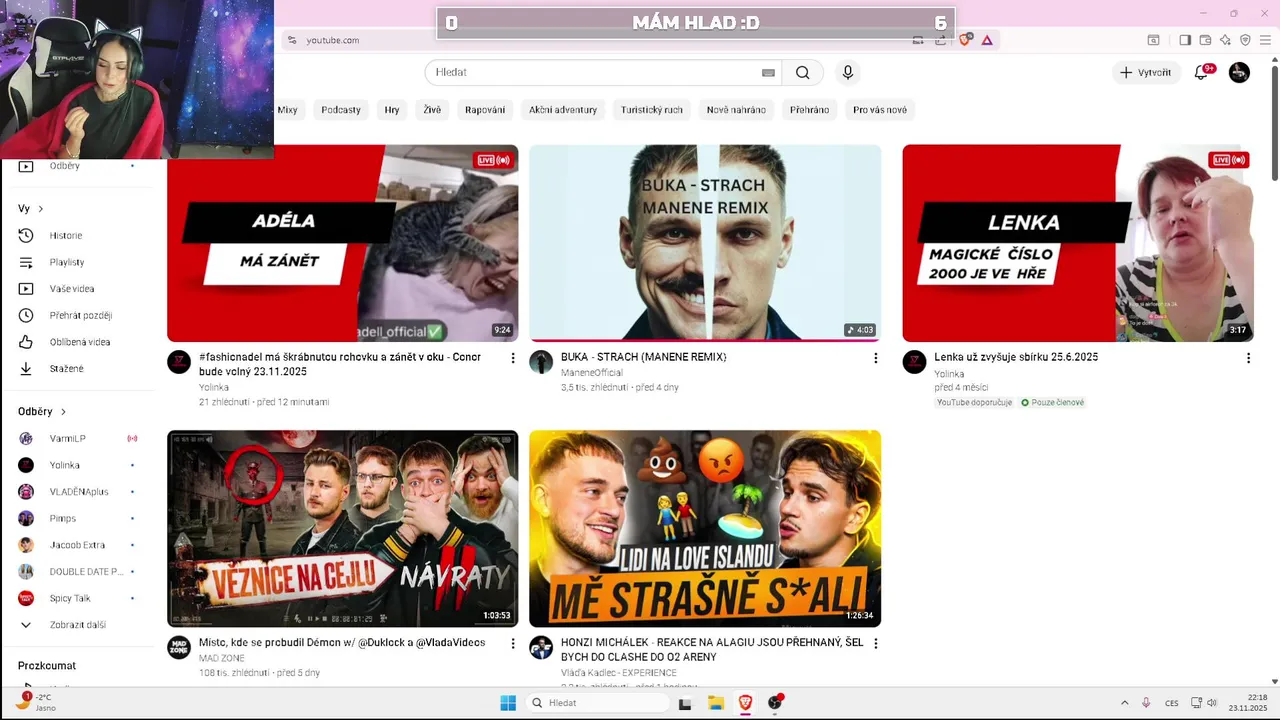This screenshot has height=720, width=1280.
Task: Click the tray microphone icon
Action: pyautogui.click(x=1146, y=703)
